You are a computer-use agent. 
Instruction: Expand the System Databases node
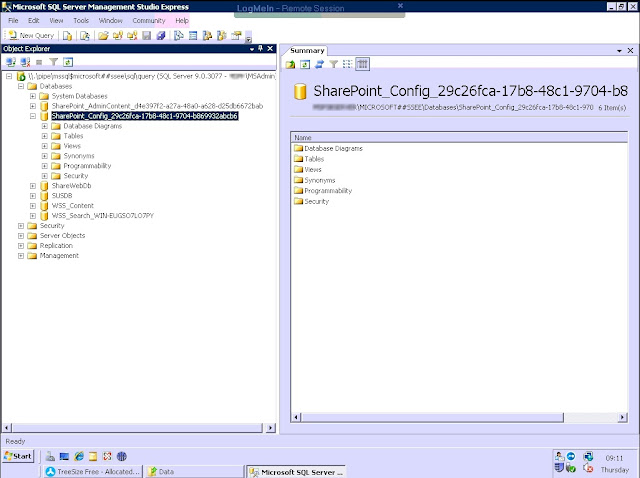pyautogui.click(x=33, y=96)
